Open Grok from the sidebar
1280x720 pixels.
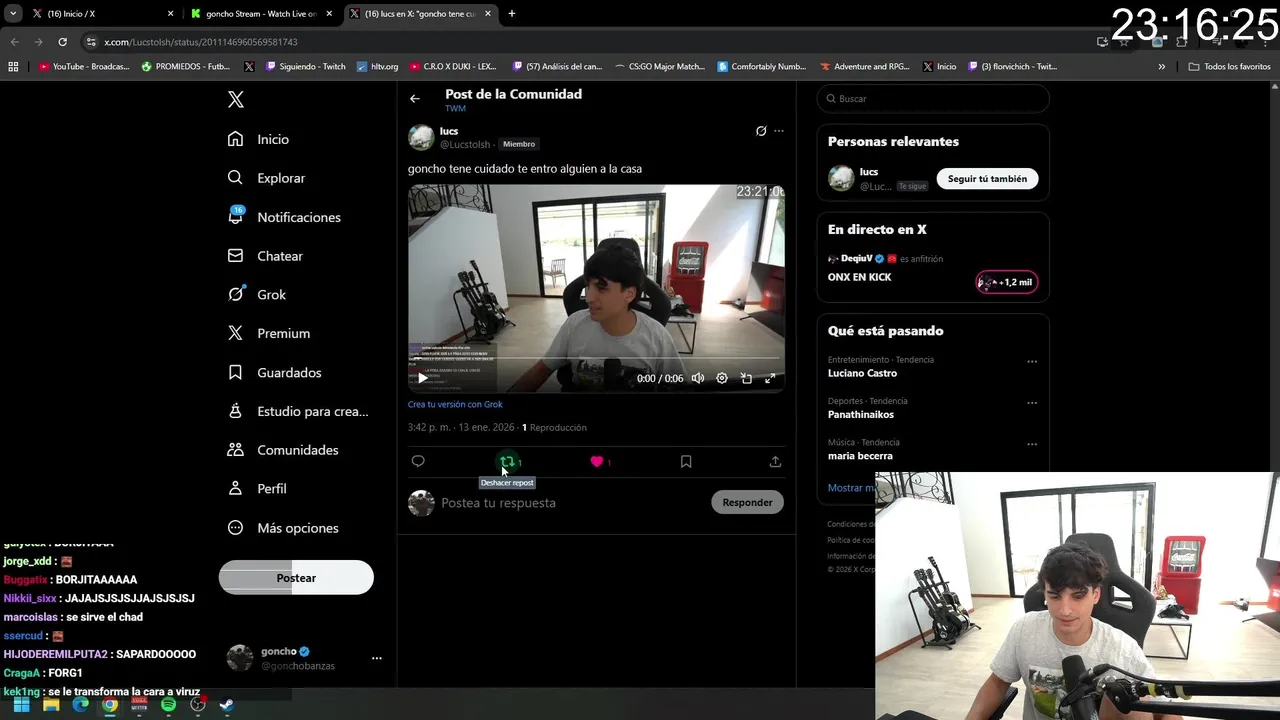point(257,294)
